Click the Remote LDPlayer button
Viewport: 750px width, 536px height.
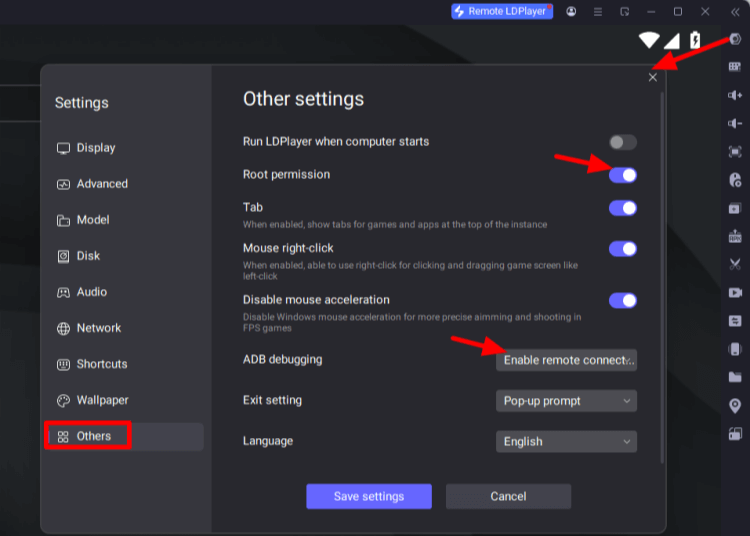[501, 12]
